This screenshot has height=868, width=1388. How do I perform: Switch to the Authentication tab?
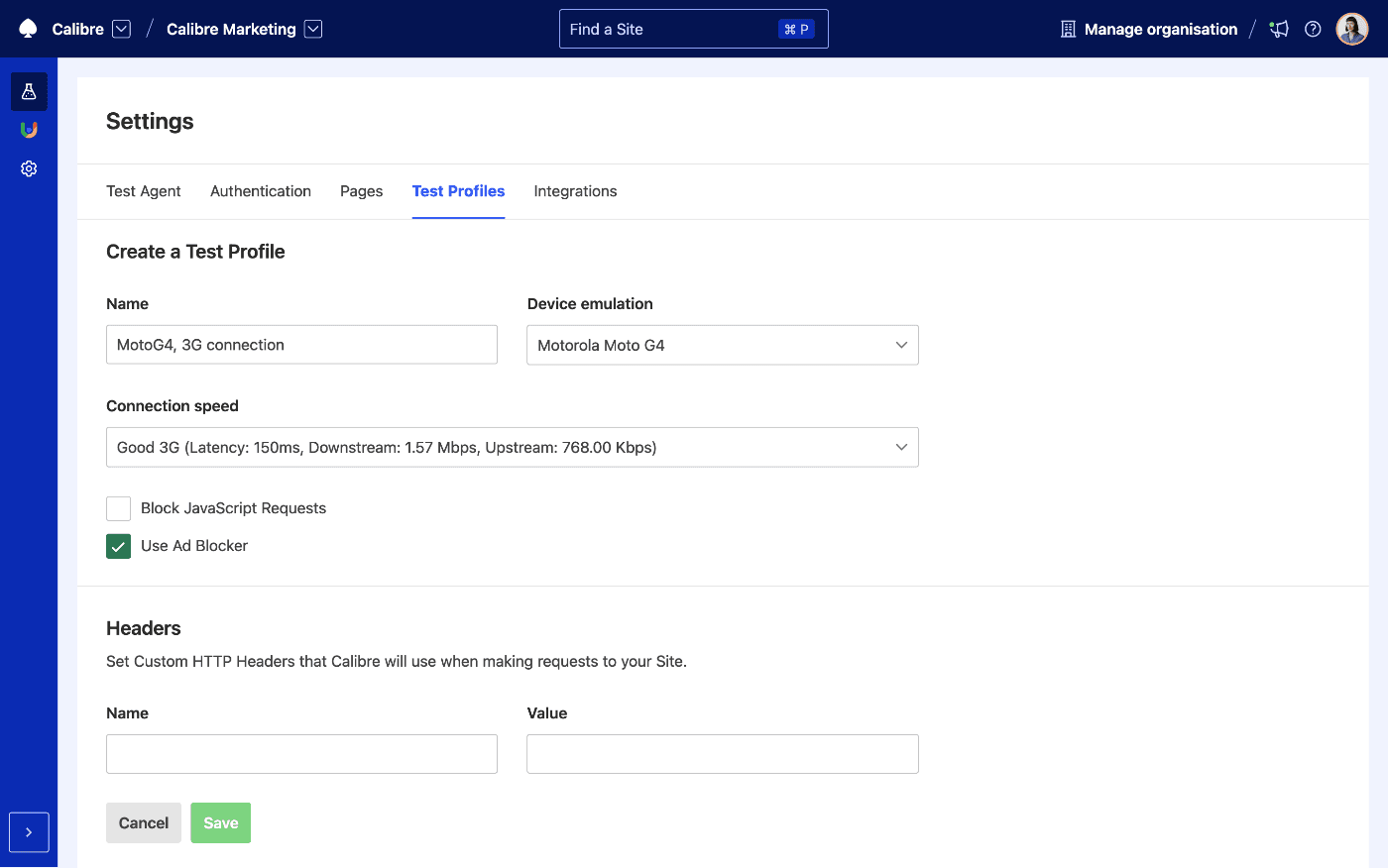click(x=261, y=190)
